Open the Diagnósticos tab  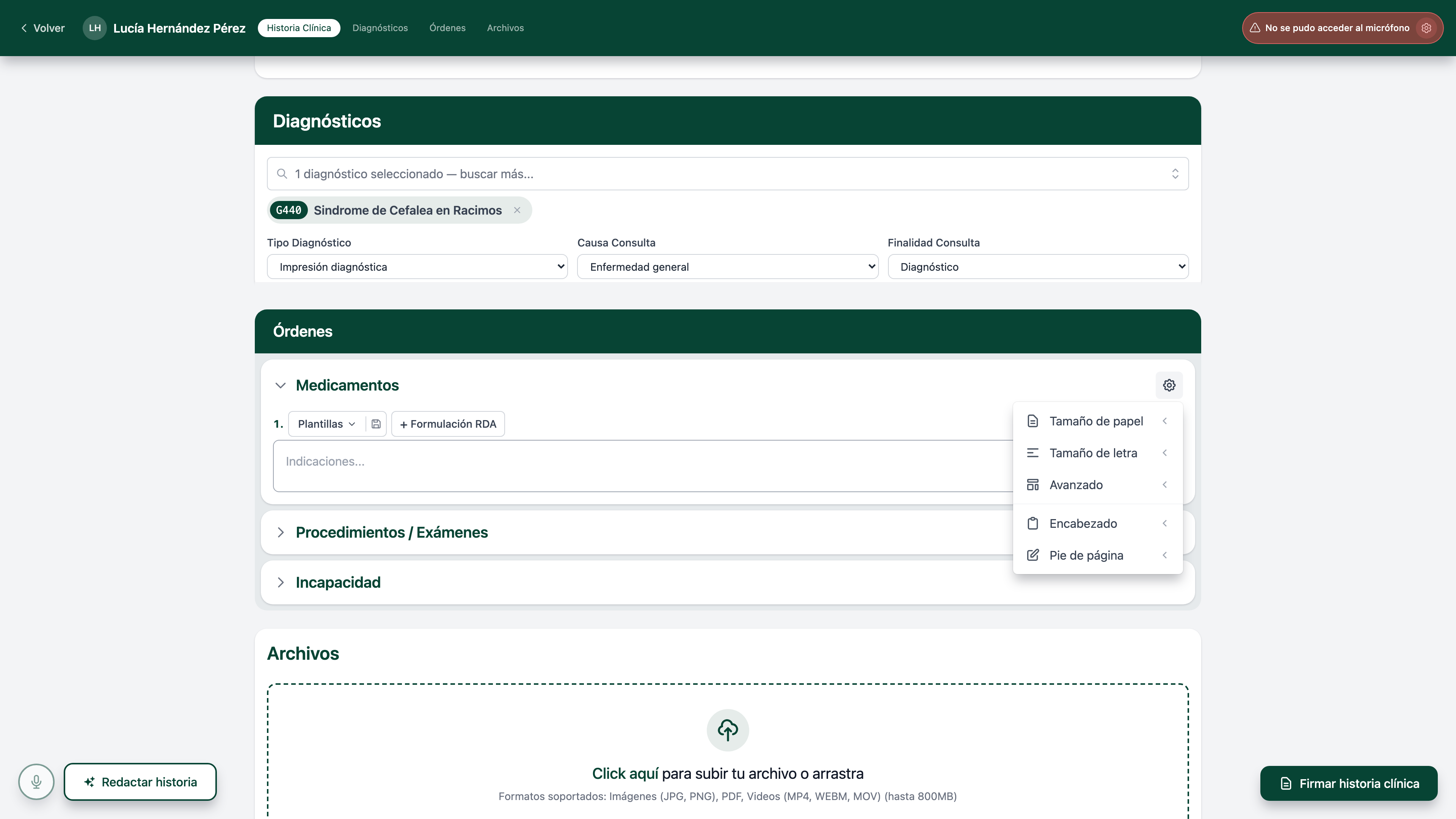pyautogui.click(x=380, y=28)
